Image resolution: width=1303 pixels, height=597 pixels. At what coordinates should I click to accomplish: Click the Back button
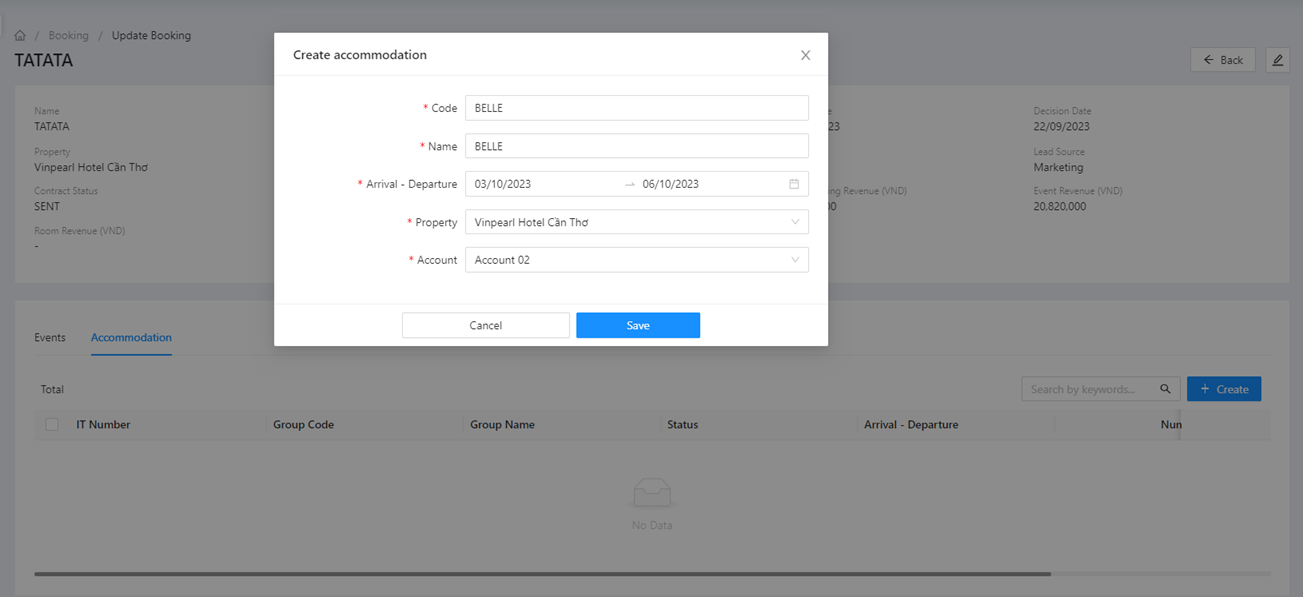pyautogui.click(x=1222, y=60)
